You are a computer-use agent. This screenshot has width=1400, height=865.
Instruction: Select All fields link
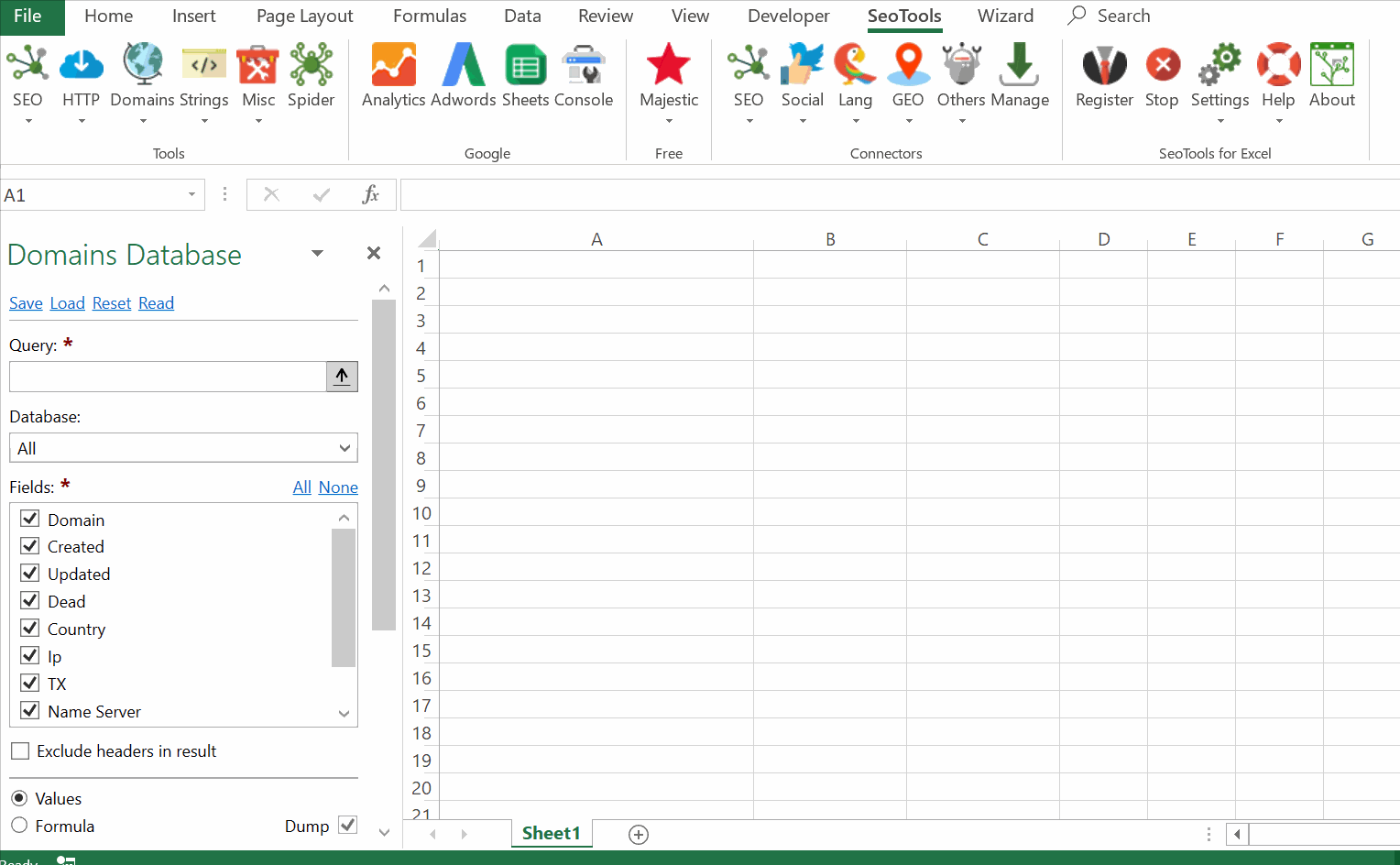click(x=302, y=487)
